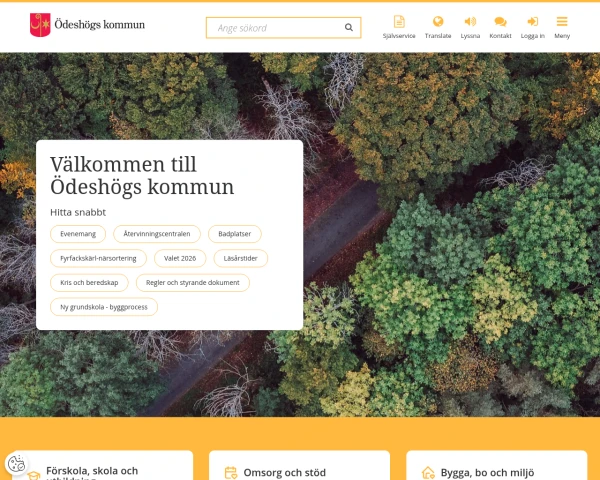Open the Badplatser quick link
This screenshot has width=600, height=480.
coord(235,234)
